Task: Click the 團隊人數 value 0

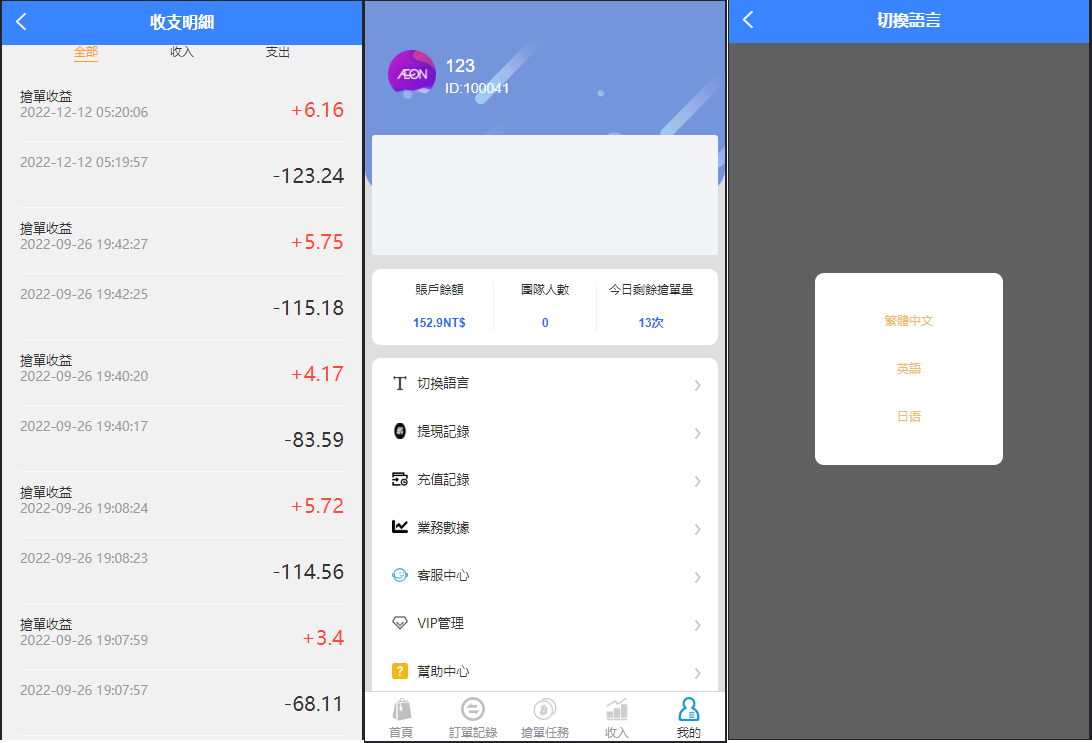Action: pyautogui.click(x=545, y=322)
